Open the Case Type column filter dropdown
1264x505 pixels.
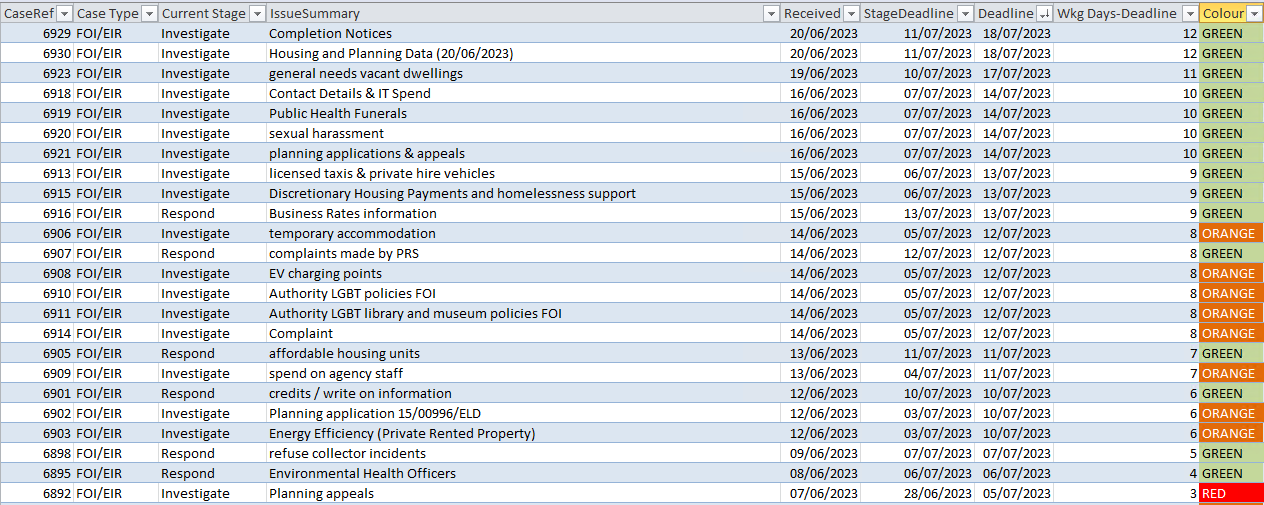pyautogui.click(x=150, y=13)
